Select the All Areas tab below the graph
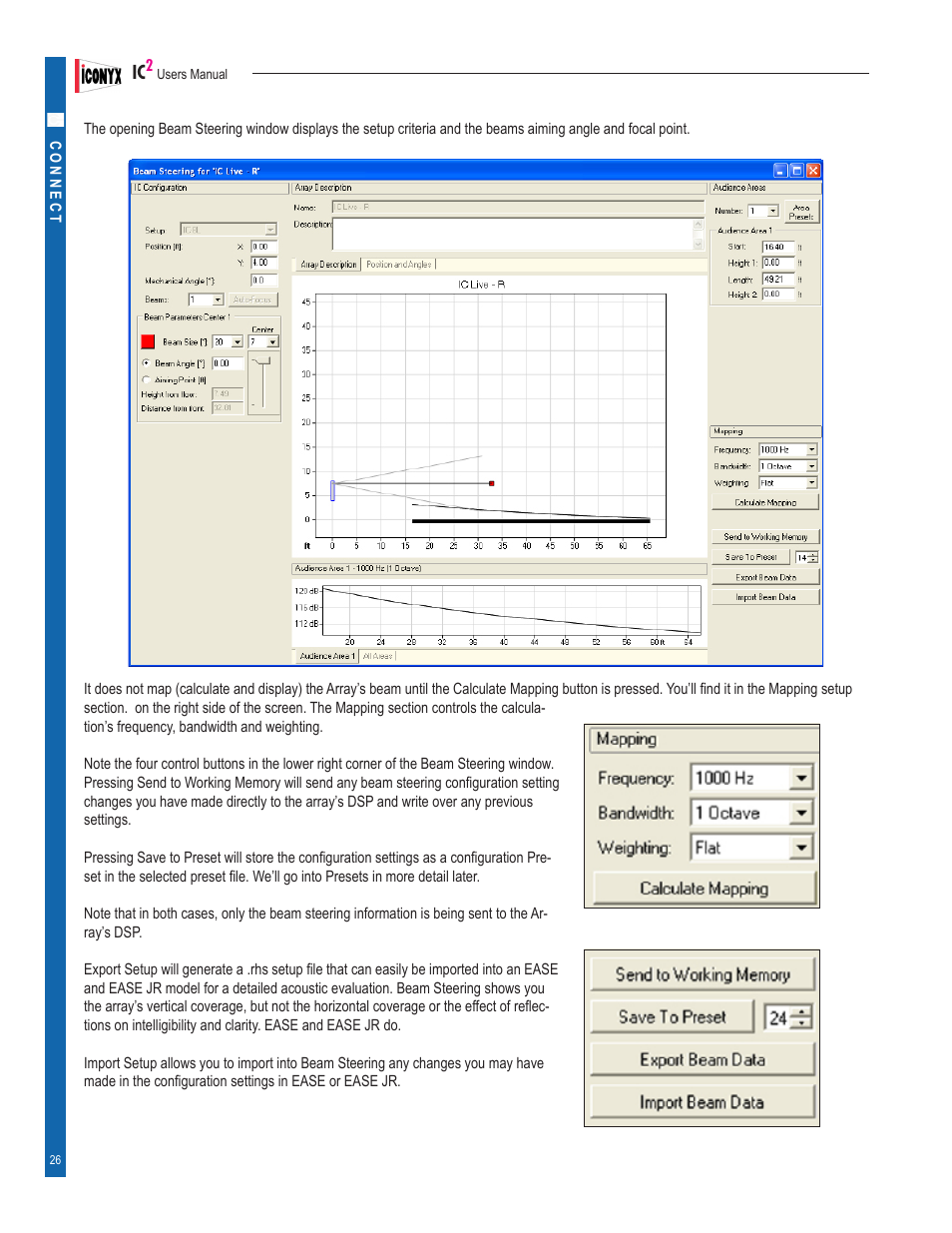The height and width of the screenshot is (1233, 952). (x=377, y=656)
